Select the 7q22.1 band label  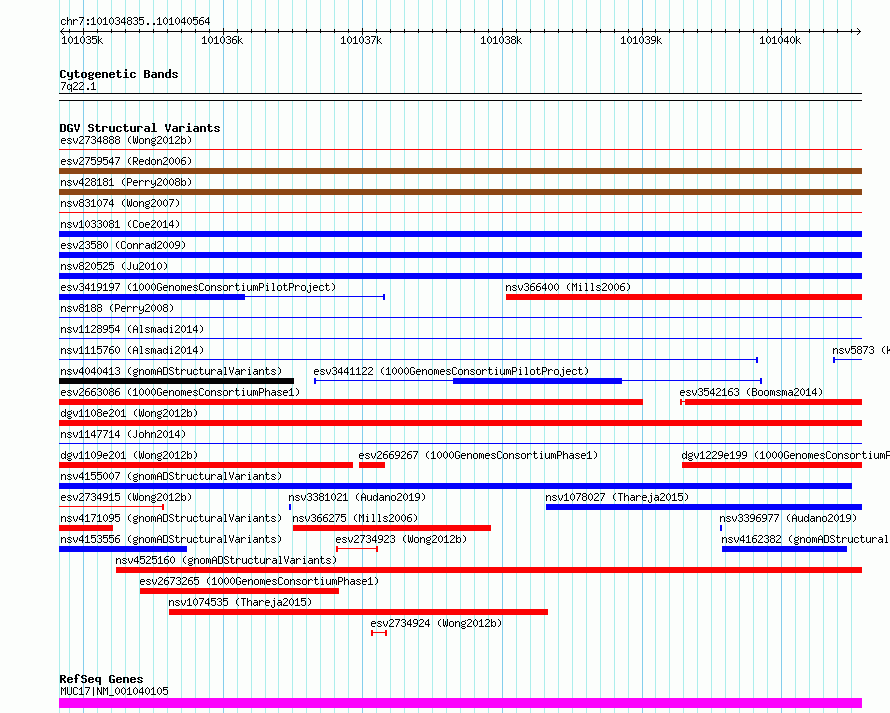(x=78, y=86)
